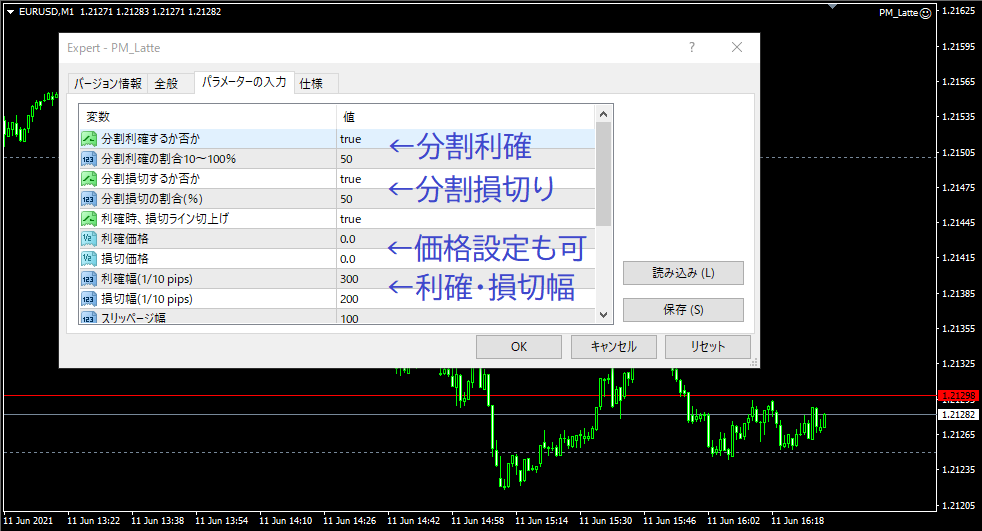
Task: Select the 分割利確するか否か row label
Action: (x=151, y=139)
